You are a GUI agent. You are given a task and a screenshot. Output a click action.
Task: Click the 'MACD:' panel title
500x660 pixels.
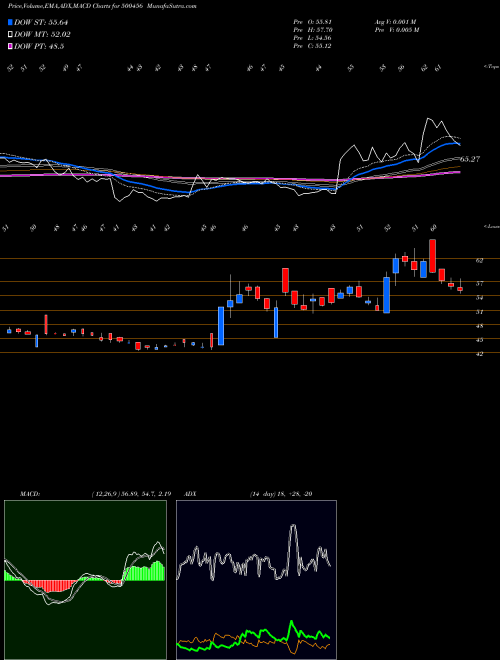coord(30,494)
